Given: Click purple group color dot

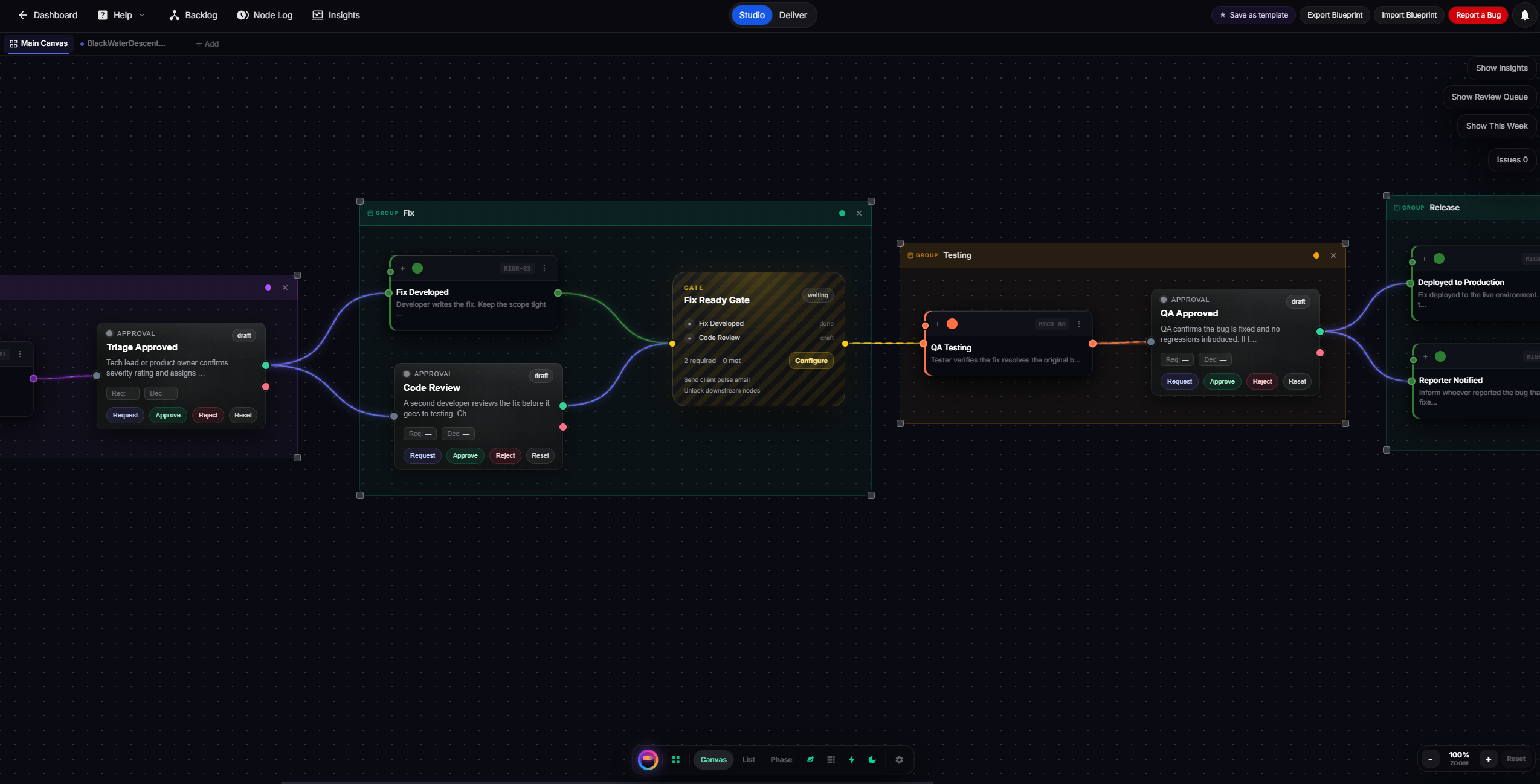Looking at the screenshot, I should 268,288.
